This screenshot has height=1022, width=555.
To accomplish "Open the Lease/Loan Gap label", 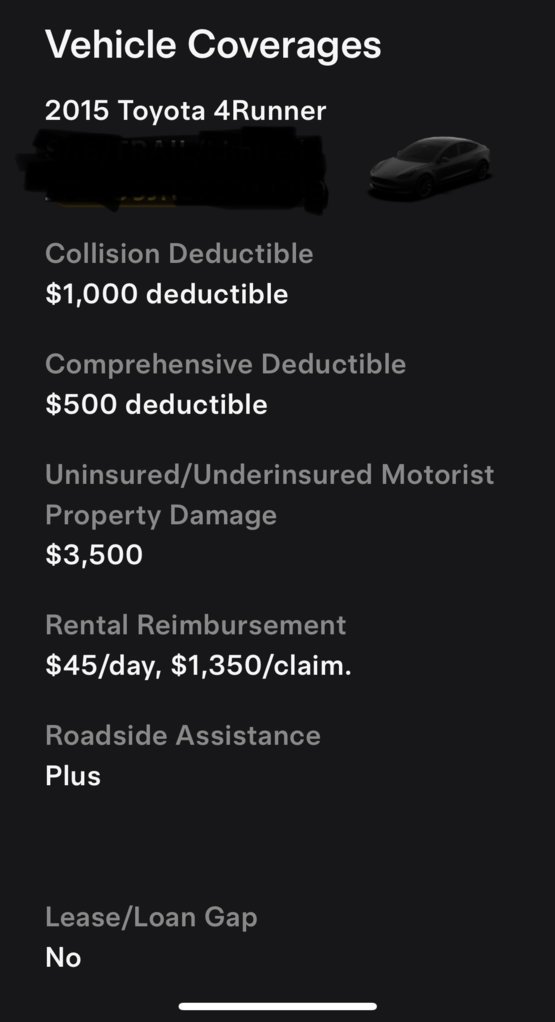I will pos(151,918).
